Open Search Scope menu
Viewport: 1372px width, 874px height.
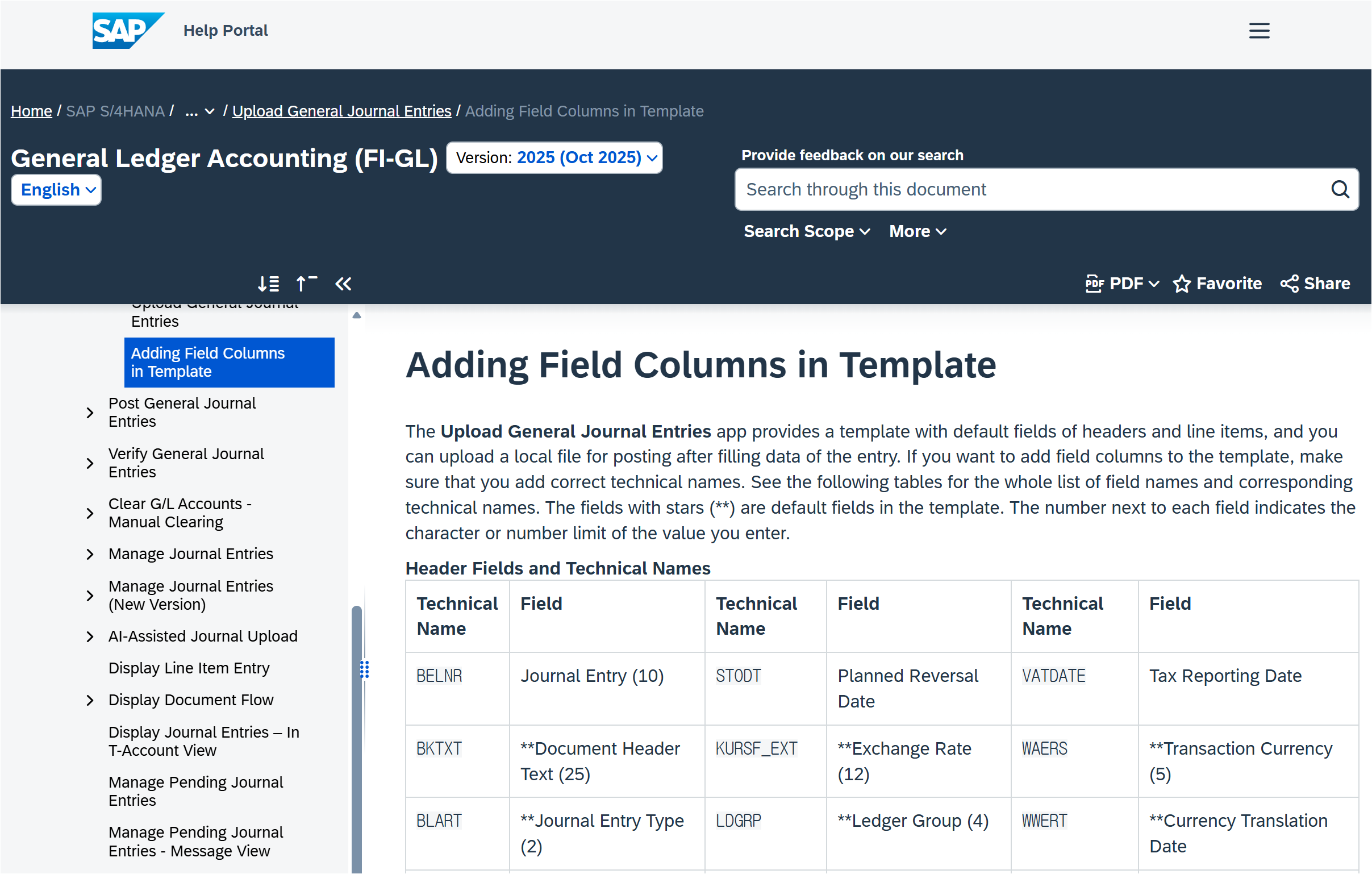coord(806,231)
